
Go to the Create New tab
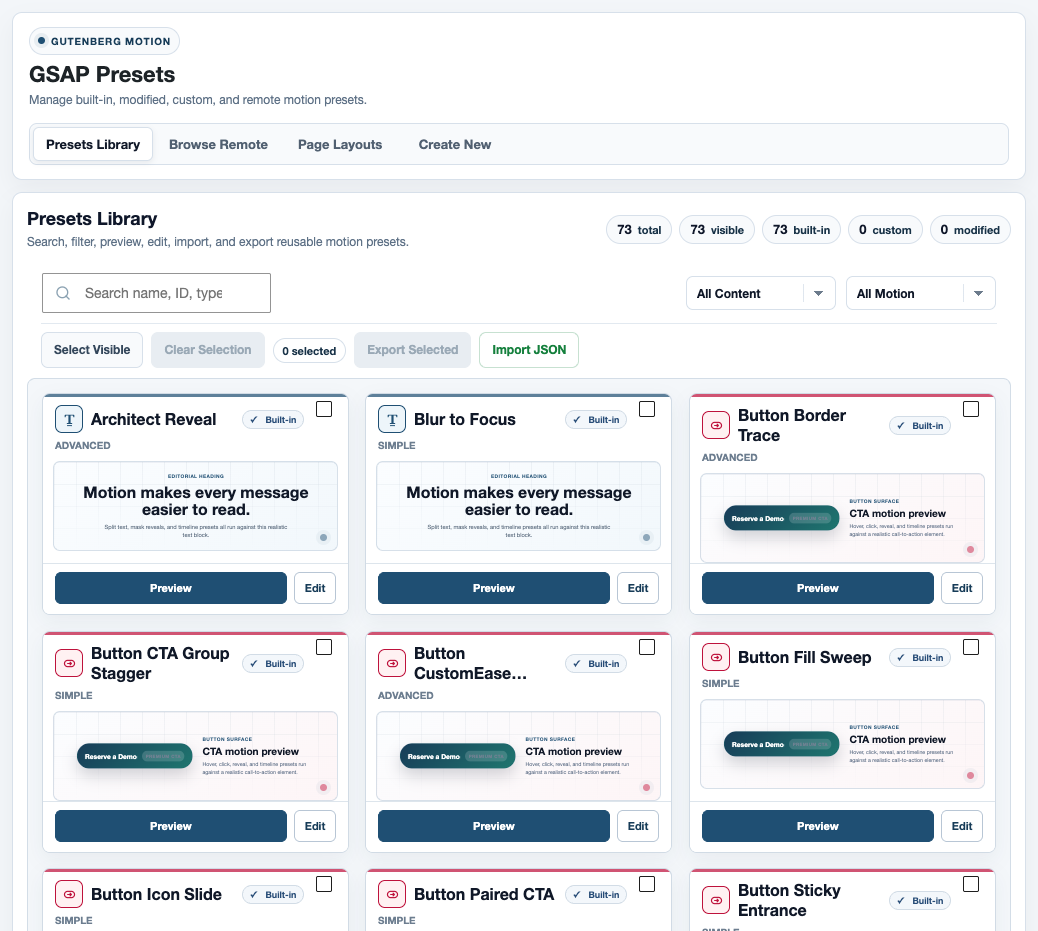pyautogui.click(x=455, y=144)
